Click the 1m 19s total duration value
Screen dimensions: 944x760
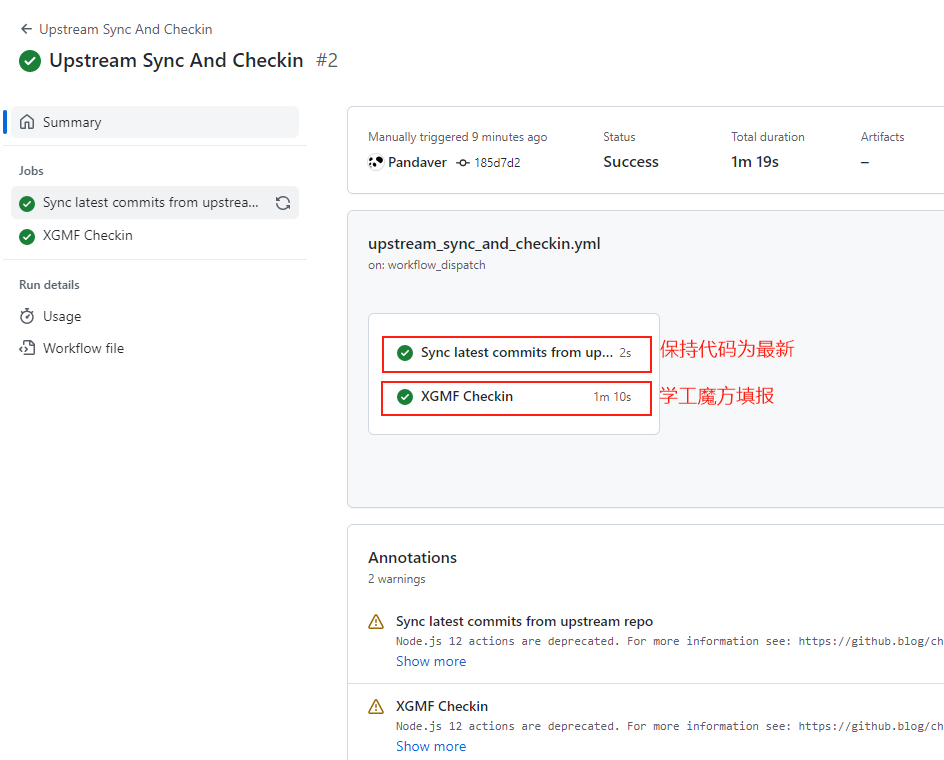tap(755, 162)
